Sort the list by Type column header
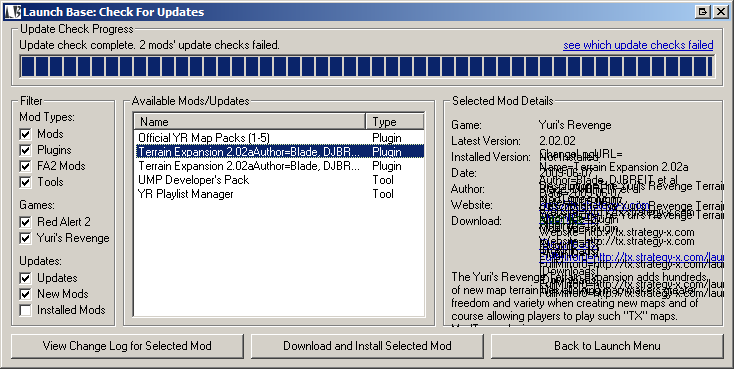The width and height of the screenshot is (734, 369). point(395,122)
